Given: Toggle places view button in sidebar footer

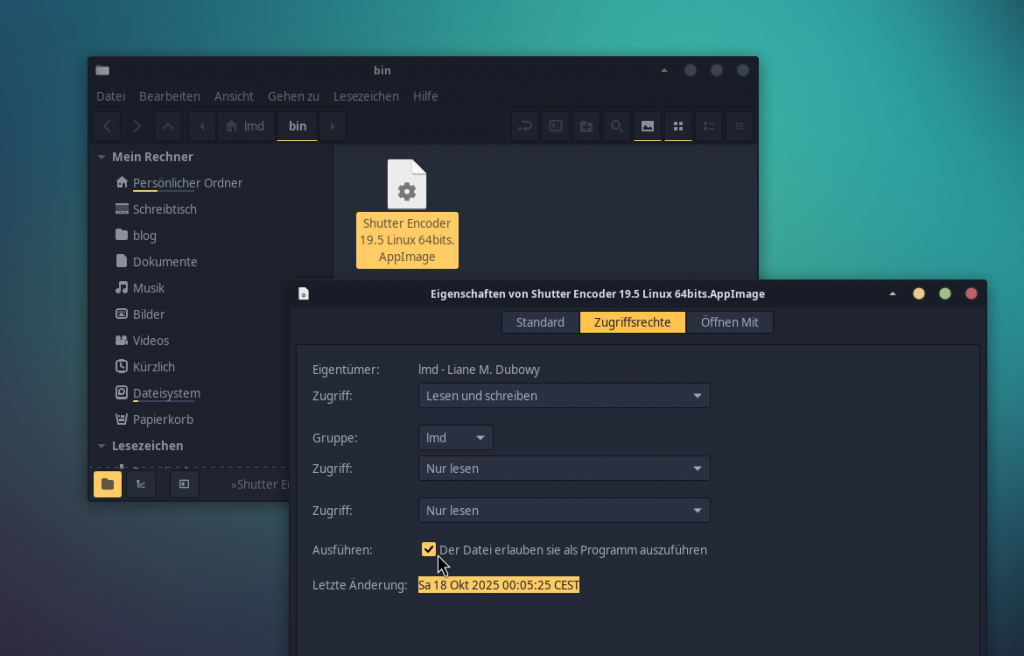Looking at the screenshot, I should tap(108, 484).
